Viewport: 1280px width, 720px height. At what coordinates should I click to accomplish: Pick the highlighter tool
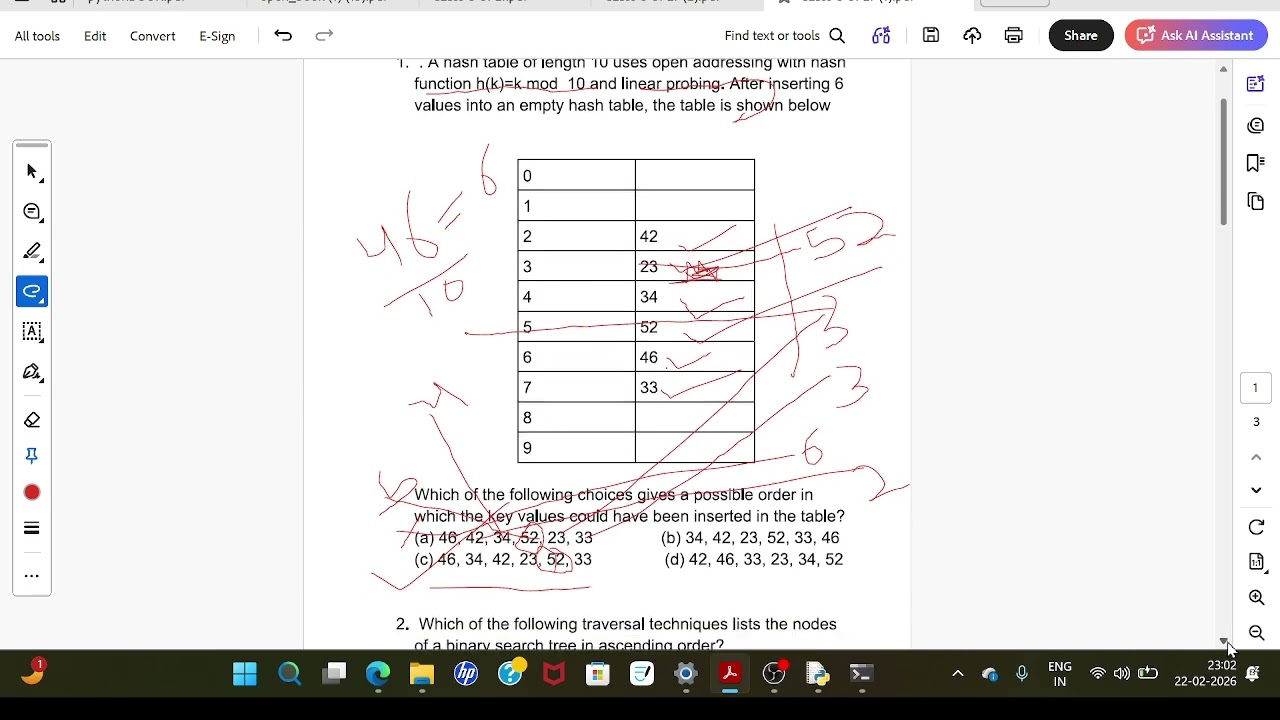click(32, 252)
